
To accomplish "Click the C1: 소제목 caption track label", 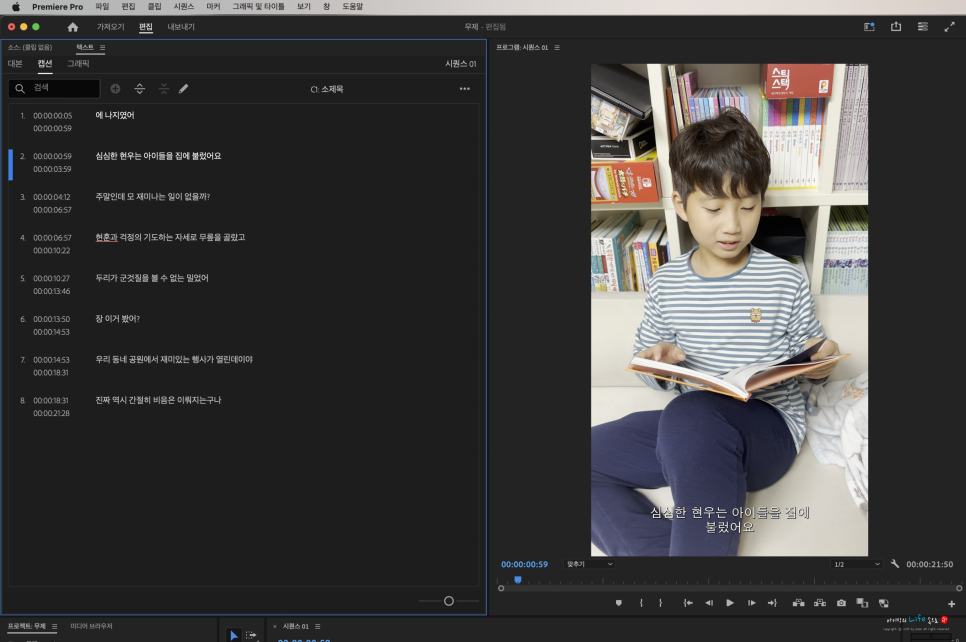I will (x=327, y=89).
